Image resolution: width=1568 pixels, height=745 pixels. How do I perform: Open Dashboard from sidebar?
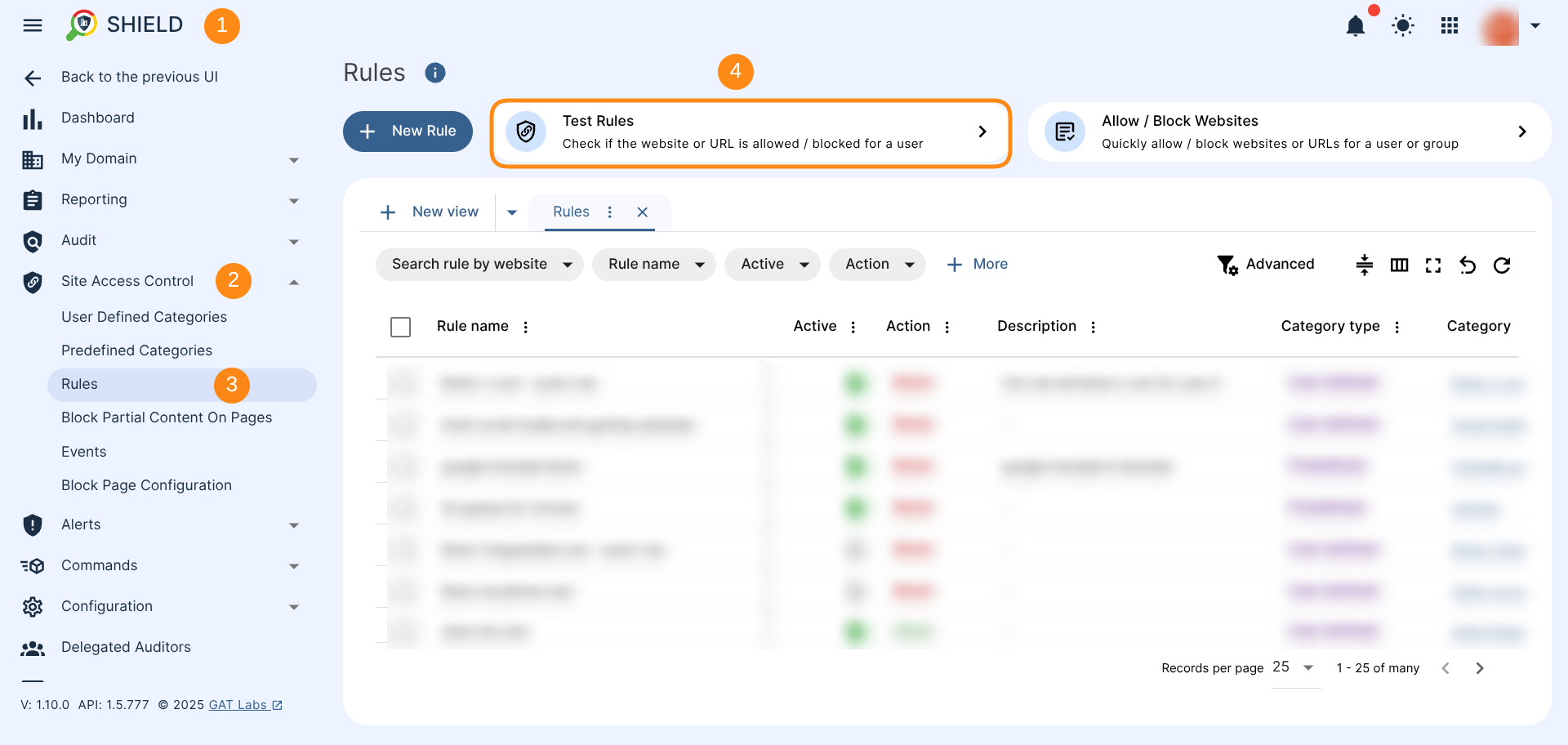[98, 118]
